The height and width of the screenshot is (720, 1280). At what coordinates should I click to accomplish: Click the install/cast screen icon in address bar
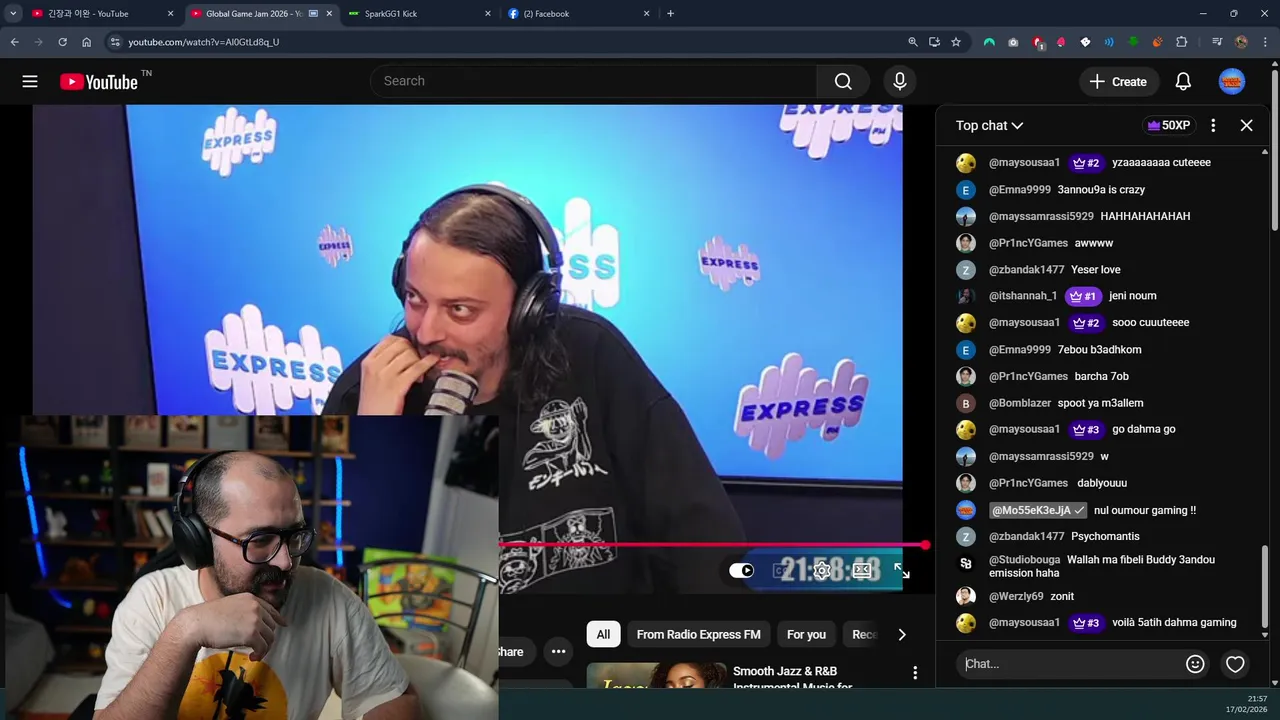(934, 42)
